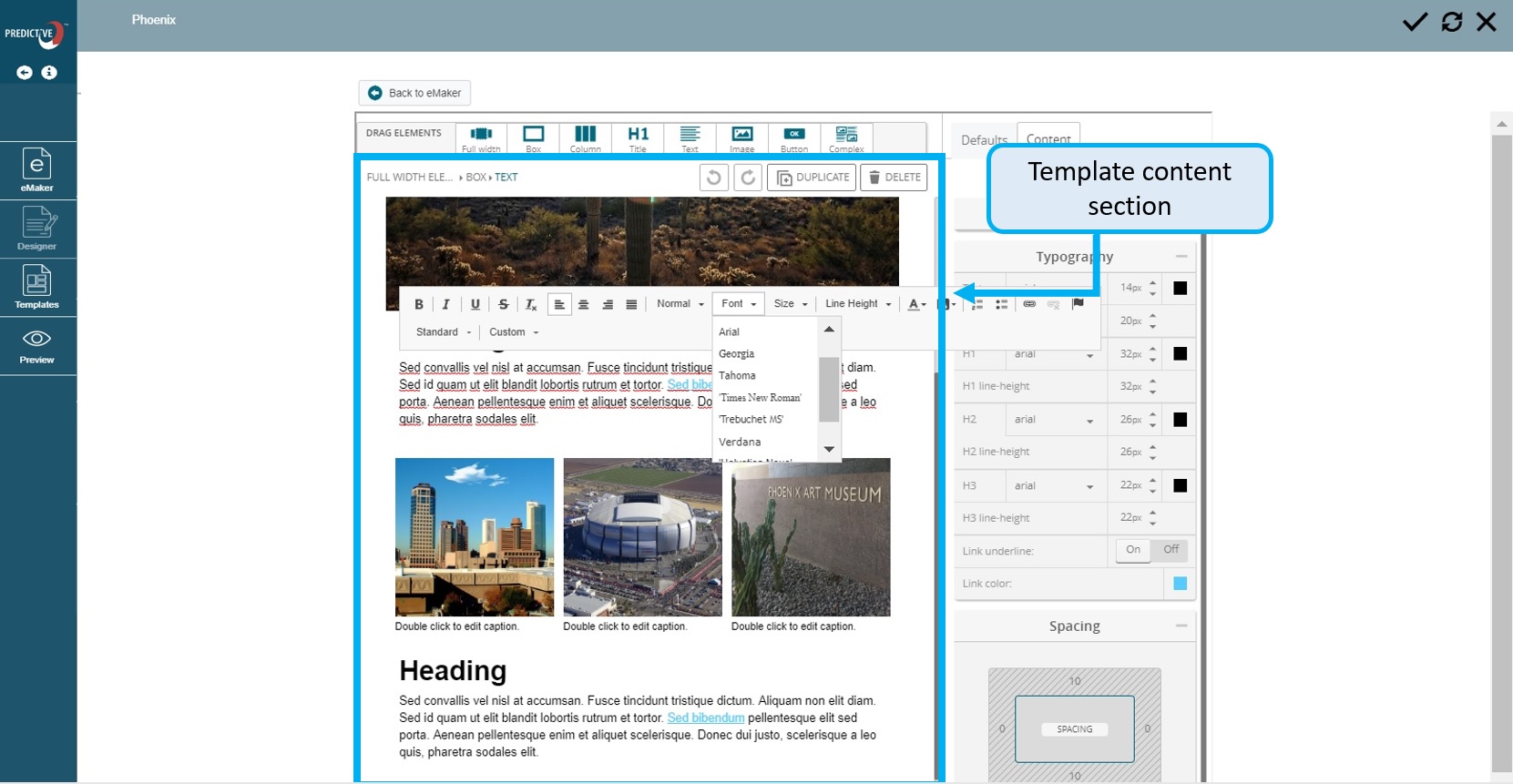Switch link underline to Off

click(1171, 550)
